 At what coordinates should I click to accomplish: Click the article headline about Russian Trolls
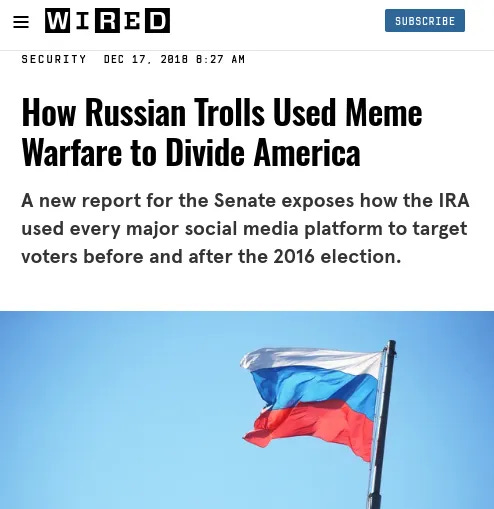(x=222, y=132)
